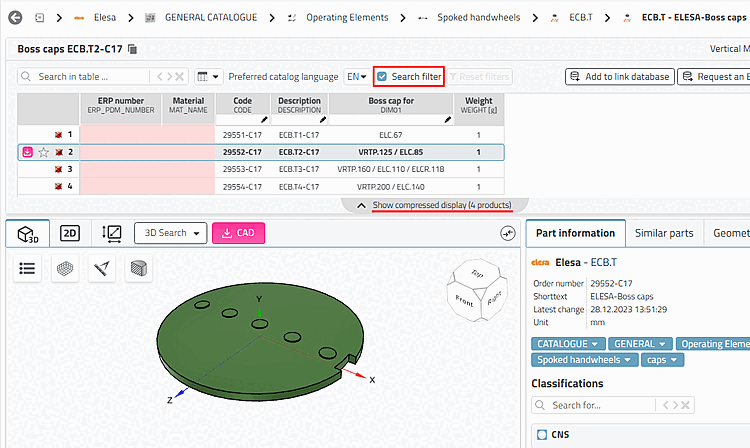The width and height of the screenshot is (750, 448).
Task: Go to previous classification search result
Action: pyautogui.click(x=665, y=405)
